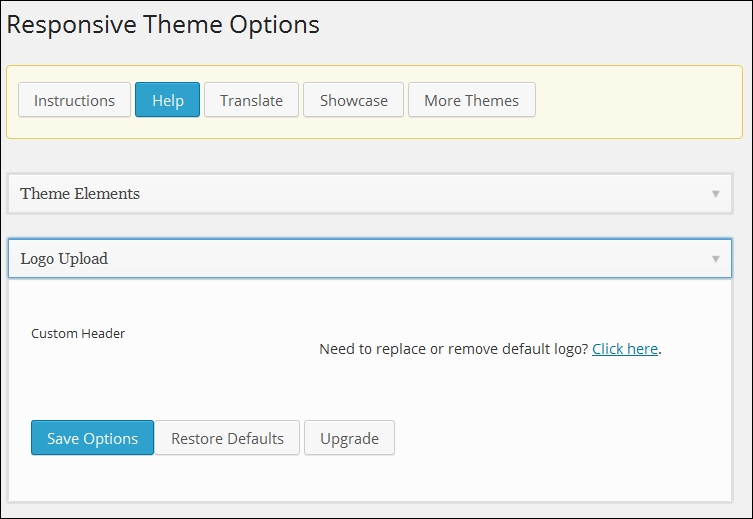Select the Custom Header label

(x=78, y=333)
